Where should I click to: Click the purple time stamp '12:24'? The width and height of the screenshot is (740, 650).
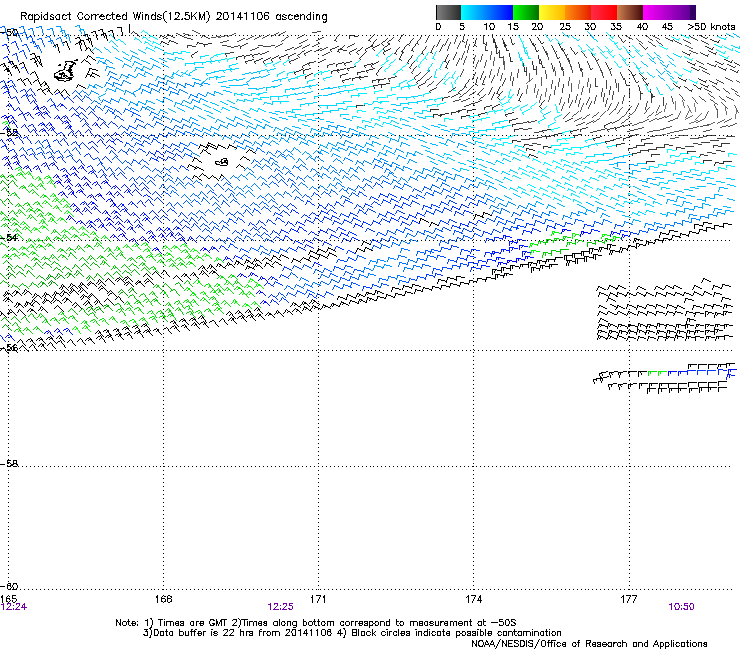pos(14,607)
